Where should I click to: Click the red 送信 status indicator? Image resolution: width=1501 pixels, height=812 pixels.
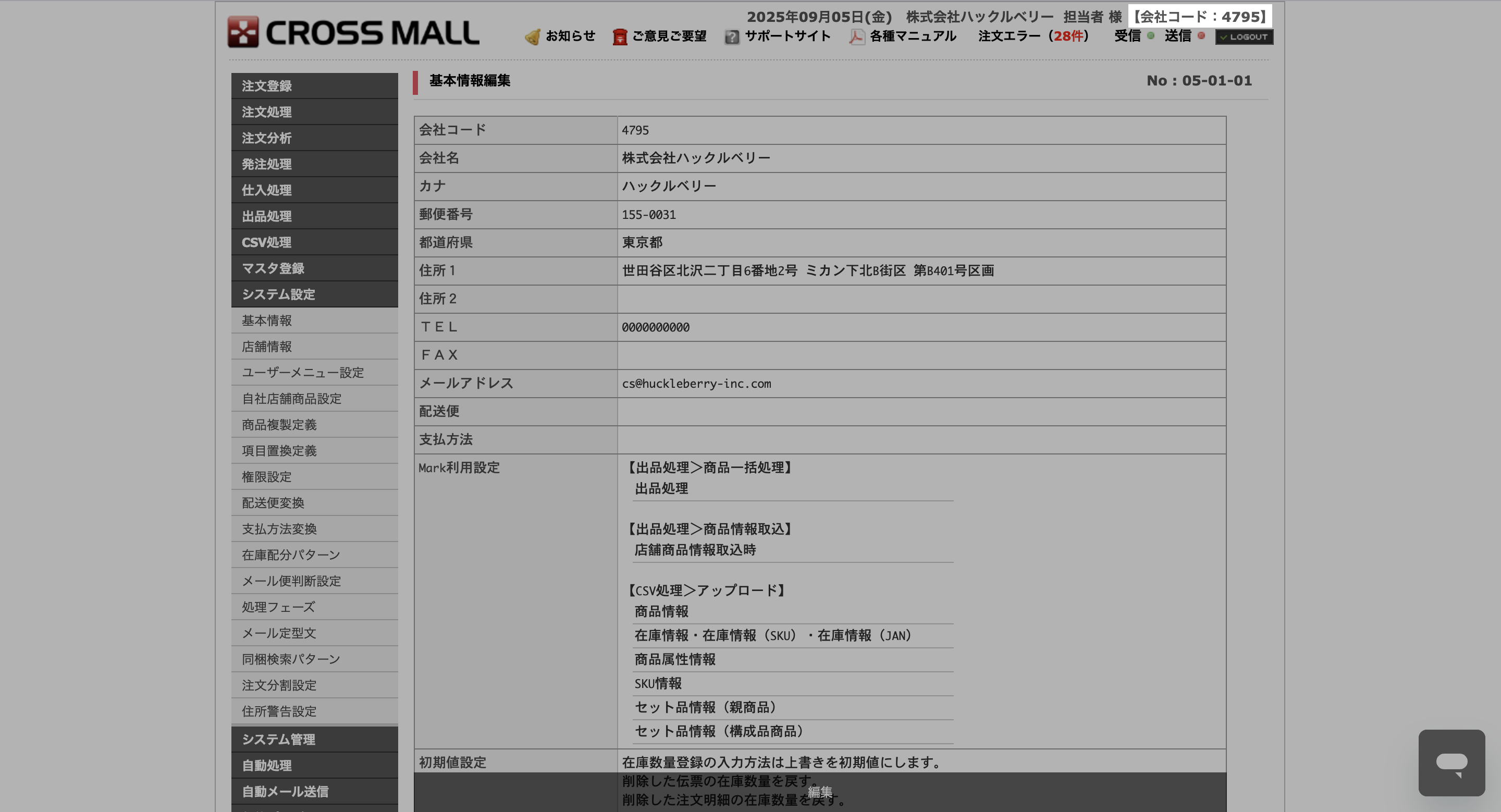1201,35
